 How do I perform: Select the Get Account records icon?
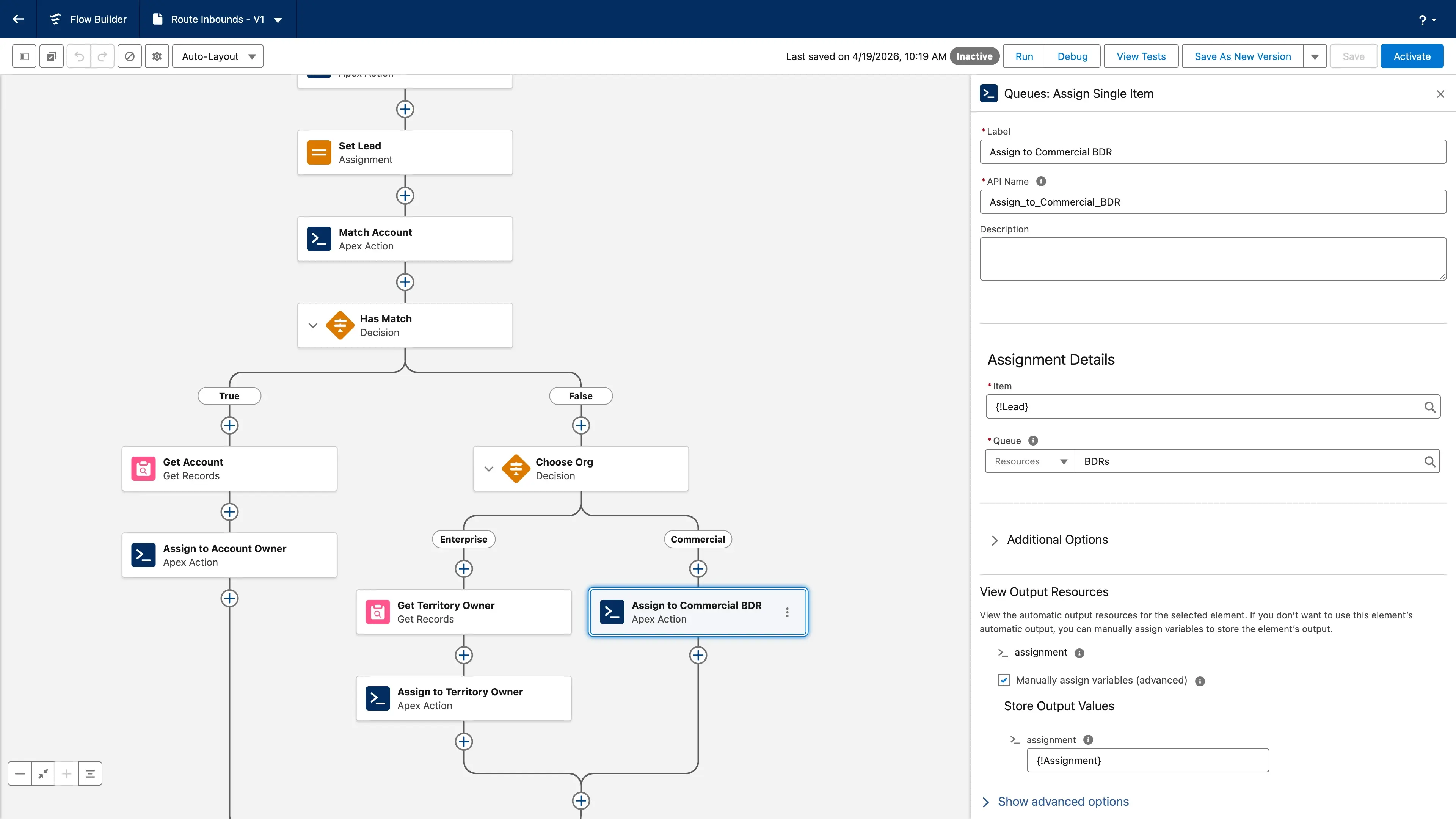pyautogui.click(x=143, y=469)
